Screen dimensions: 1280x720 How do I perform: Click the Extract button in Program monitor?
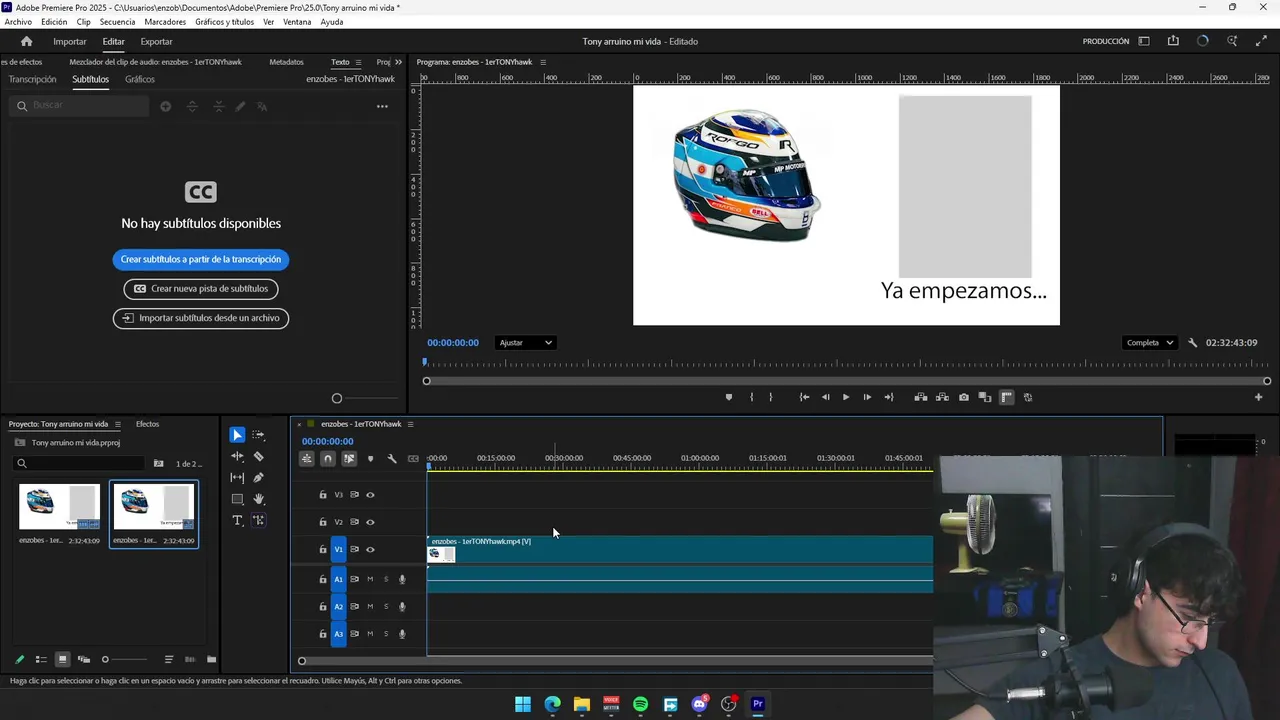(942, 397)
